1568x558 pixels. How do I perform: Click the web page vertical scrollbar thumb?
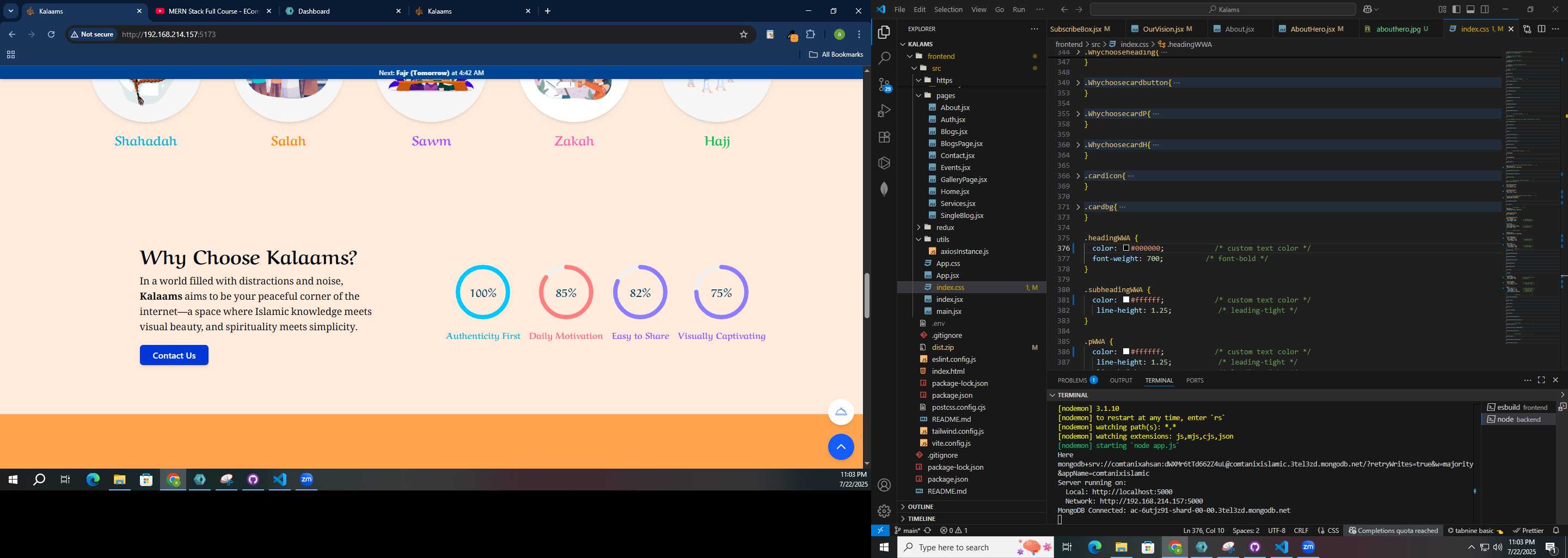pos(867,296)
